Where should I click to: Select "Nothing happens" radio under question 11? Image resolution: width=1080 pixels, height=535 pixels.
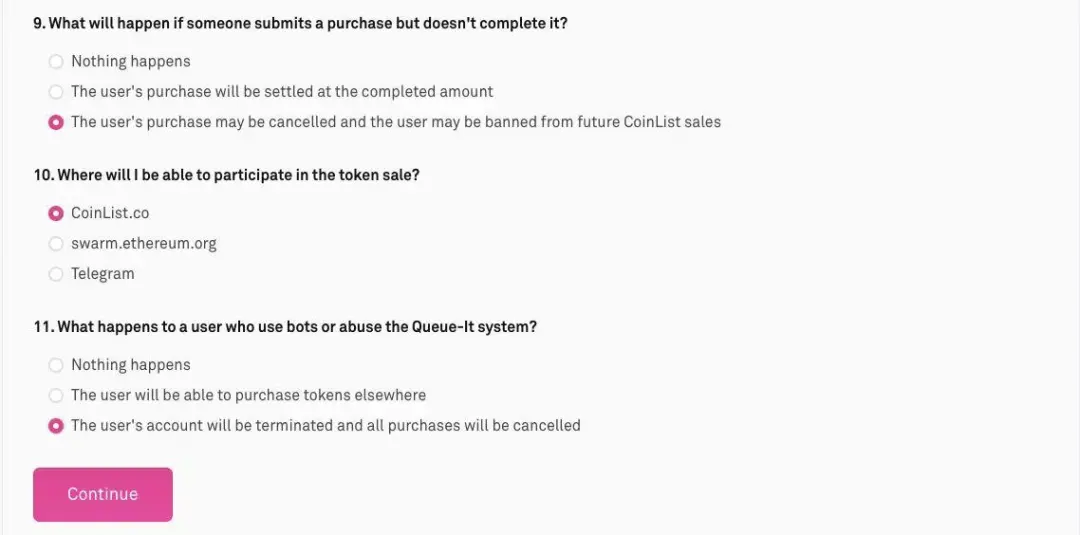(x=56, y=365)
